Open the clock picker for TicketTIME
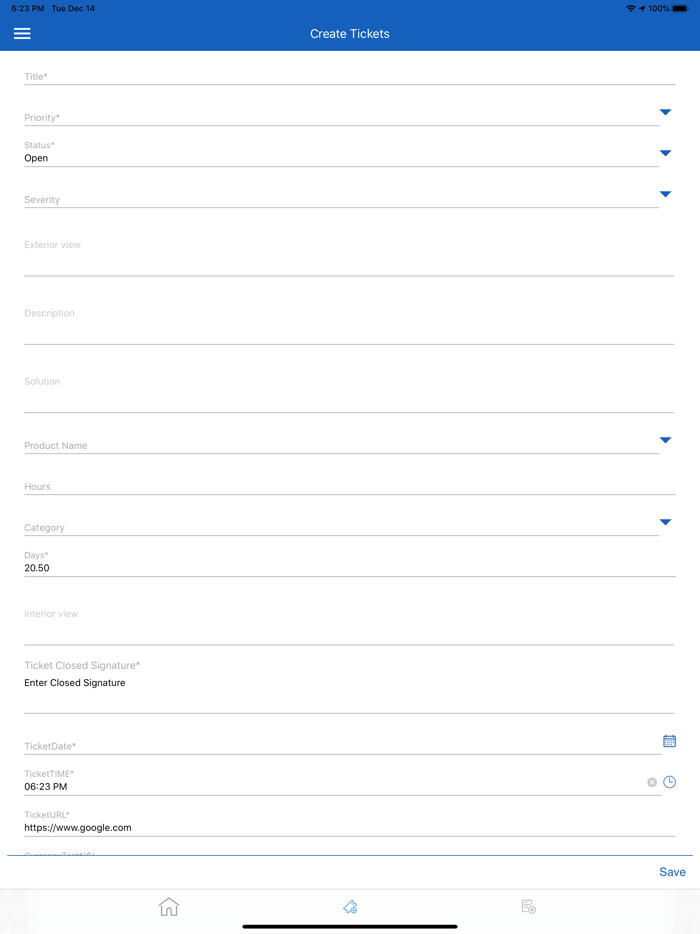 (669, 781)
